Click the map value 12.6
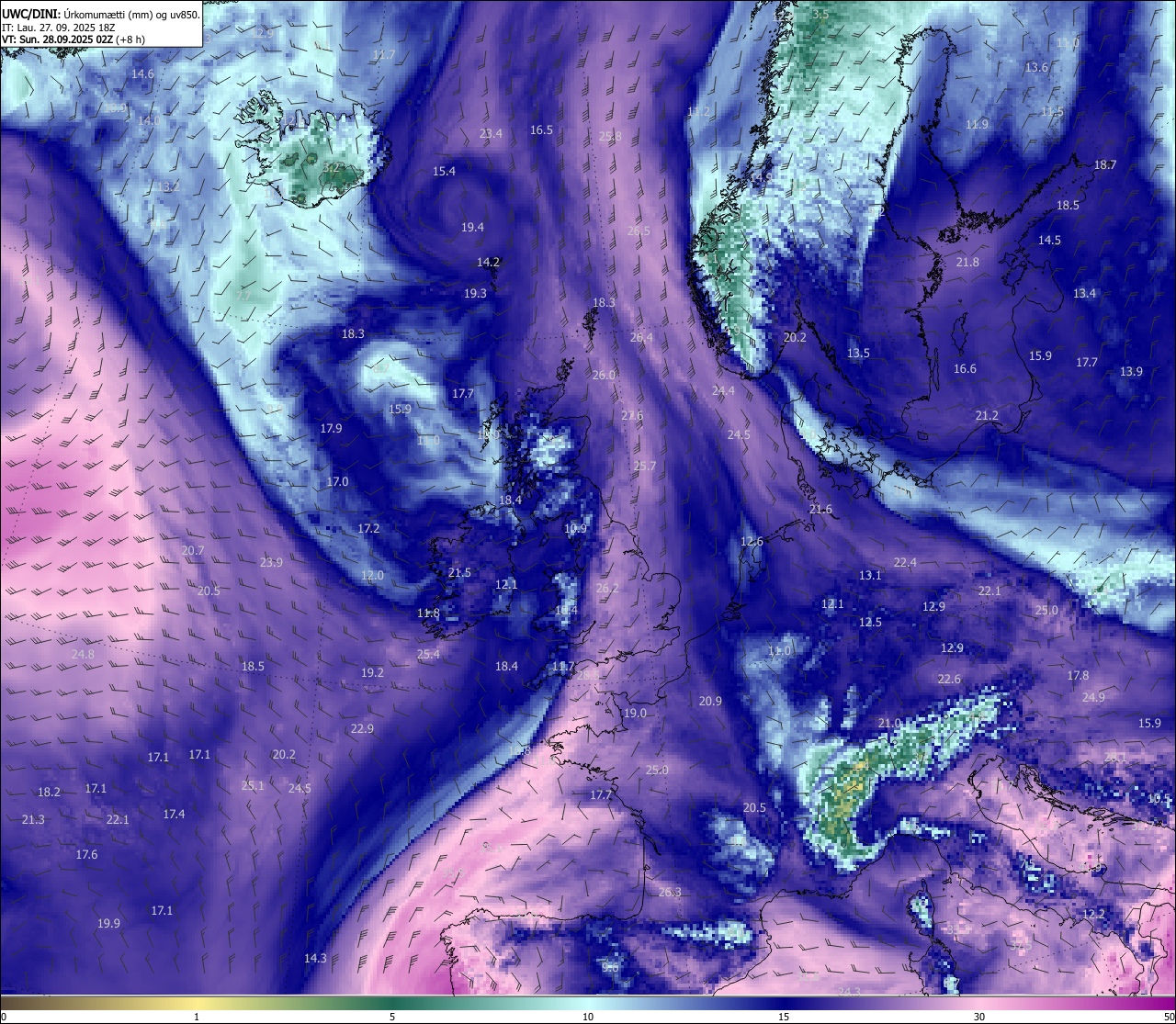The height and width of the screenshot is (1024, 1176). click(x=752, y=541)
